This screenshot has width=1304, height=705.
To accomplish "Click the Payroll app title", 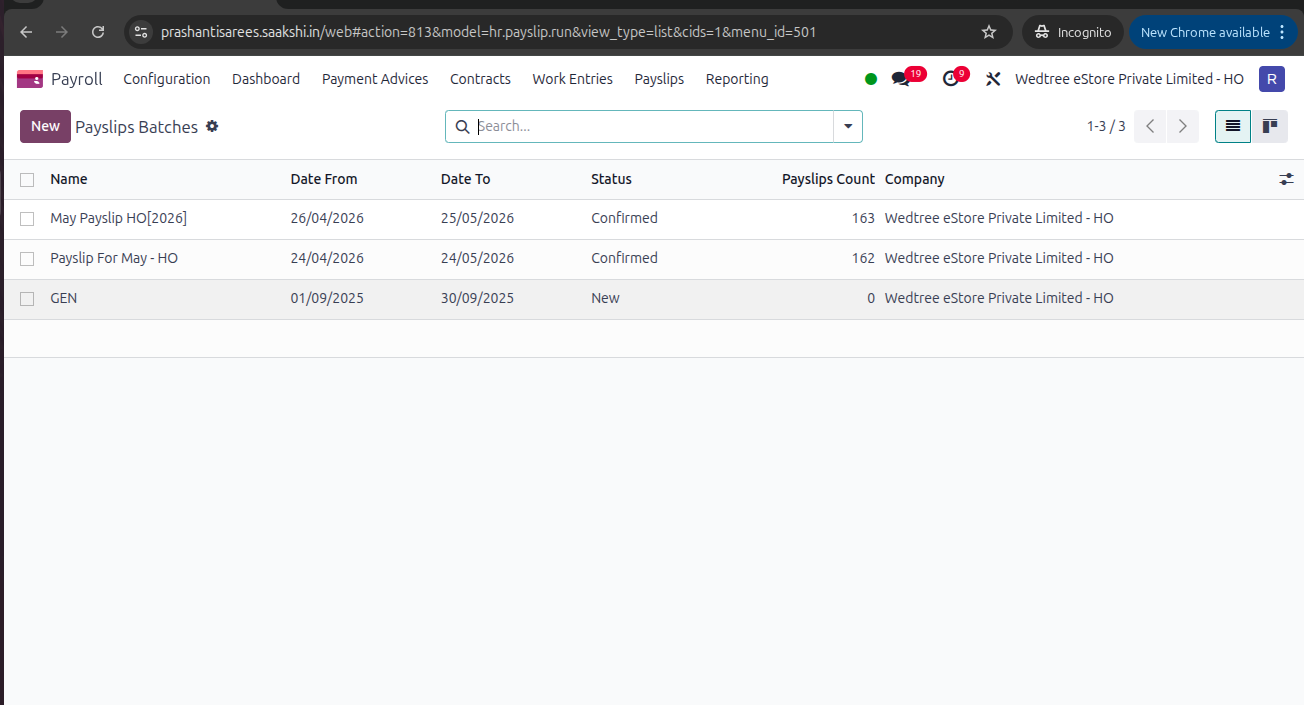I will tap(77, 79).
